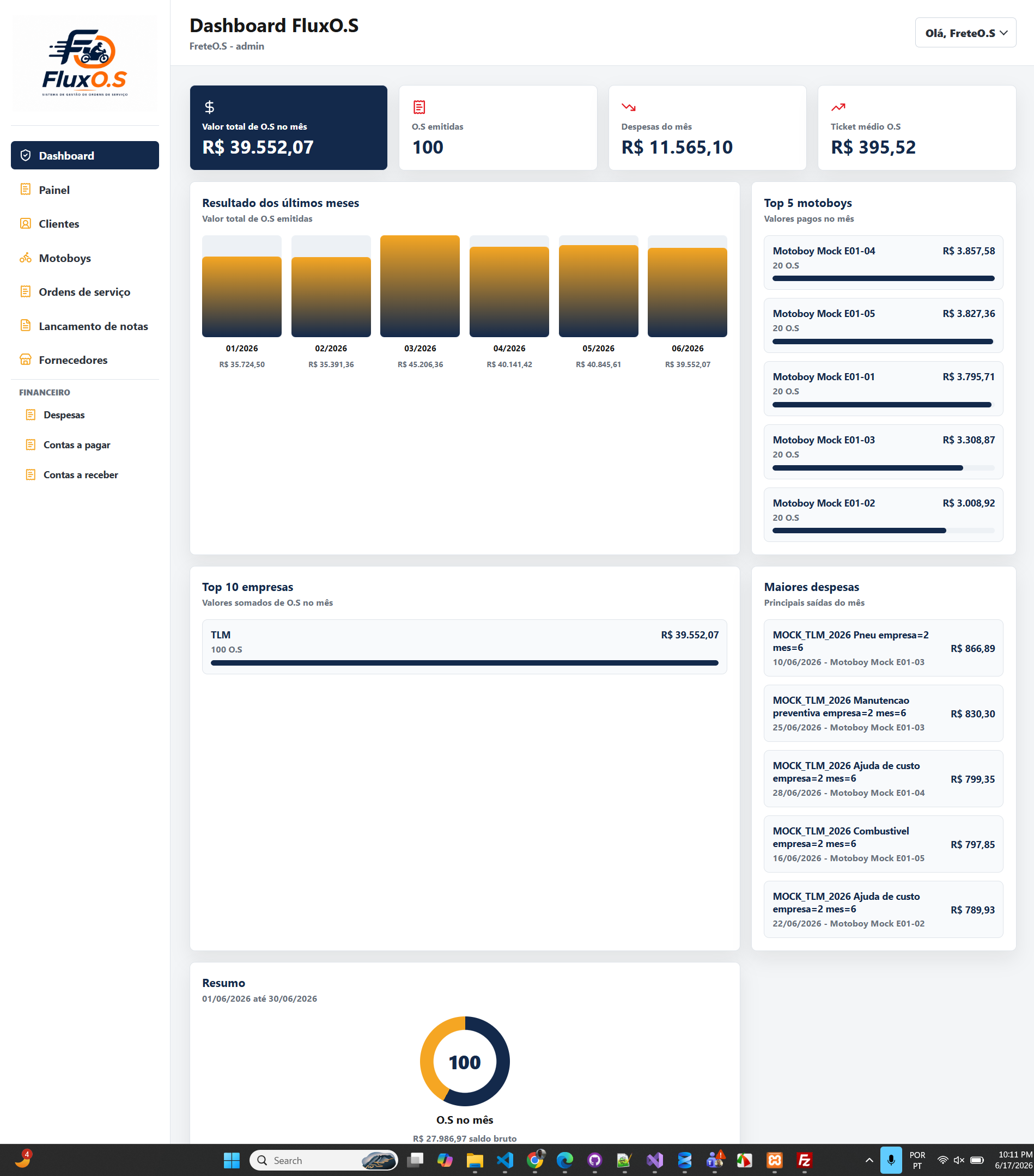Click the Valor total de O.S card
1034x1176 pixels.
pyautogui.click(x=288, y=127)
